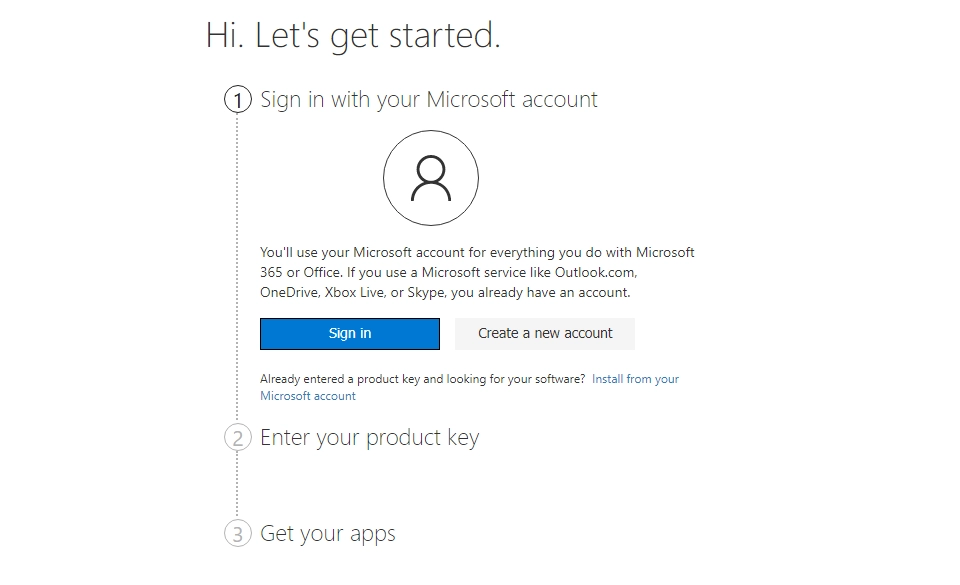Screen dimensions: 960x585
Task: Click the Already entered a product key text
Action: (422, 379)
